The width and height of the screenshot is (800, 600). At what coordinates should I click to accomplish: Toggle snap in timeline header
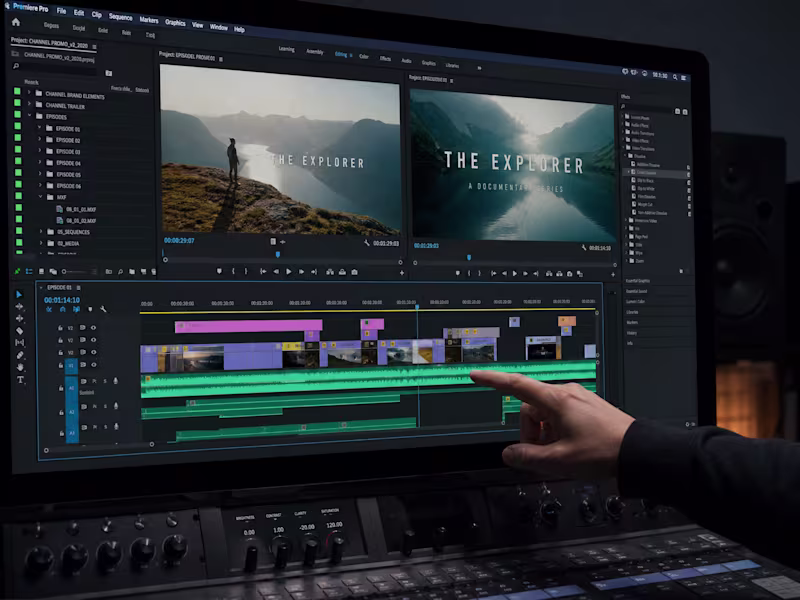63,309
